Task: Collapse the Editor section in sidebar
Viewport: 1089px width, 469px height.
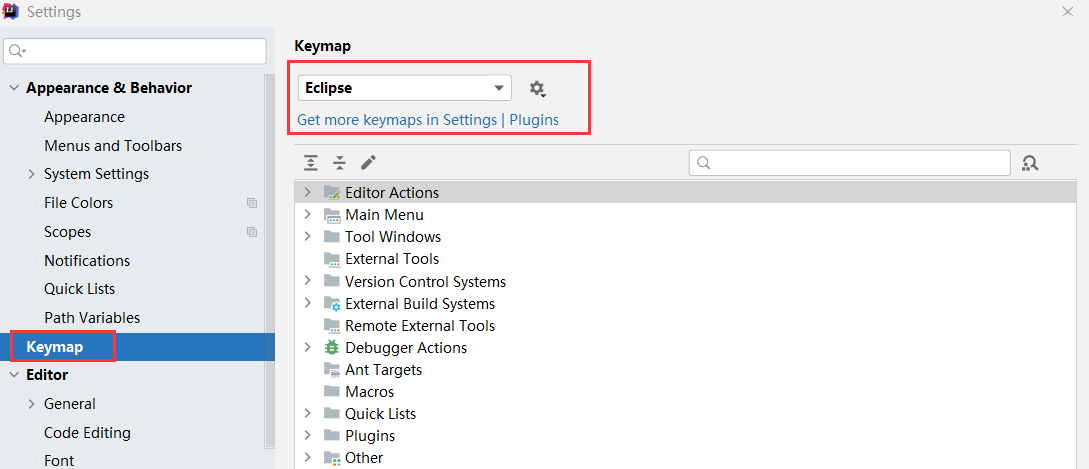Action: [x=14, y=375]
